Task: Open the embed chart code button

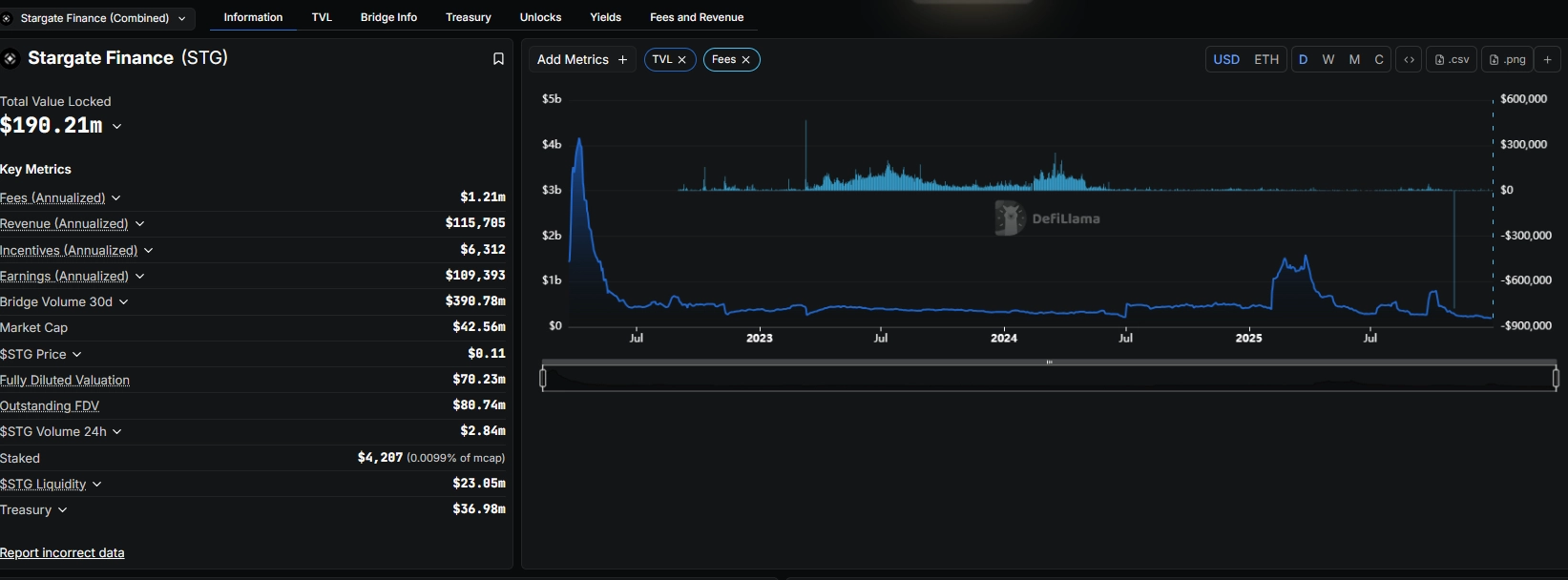Action: (1409, 59)
